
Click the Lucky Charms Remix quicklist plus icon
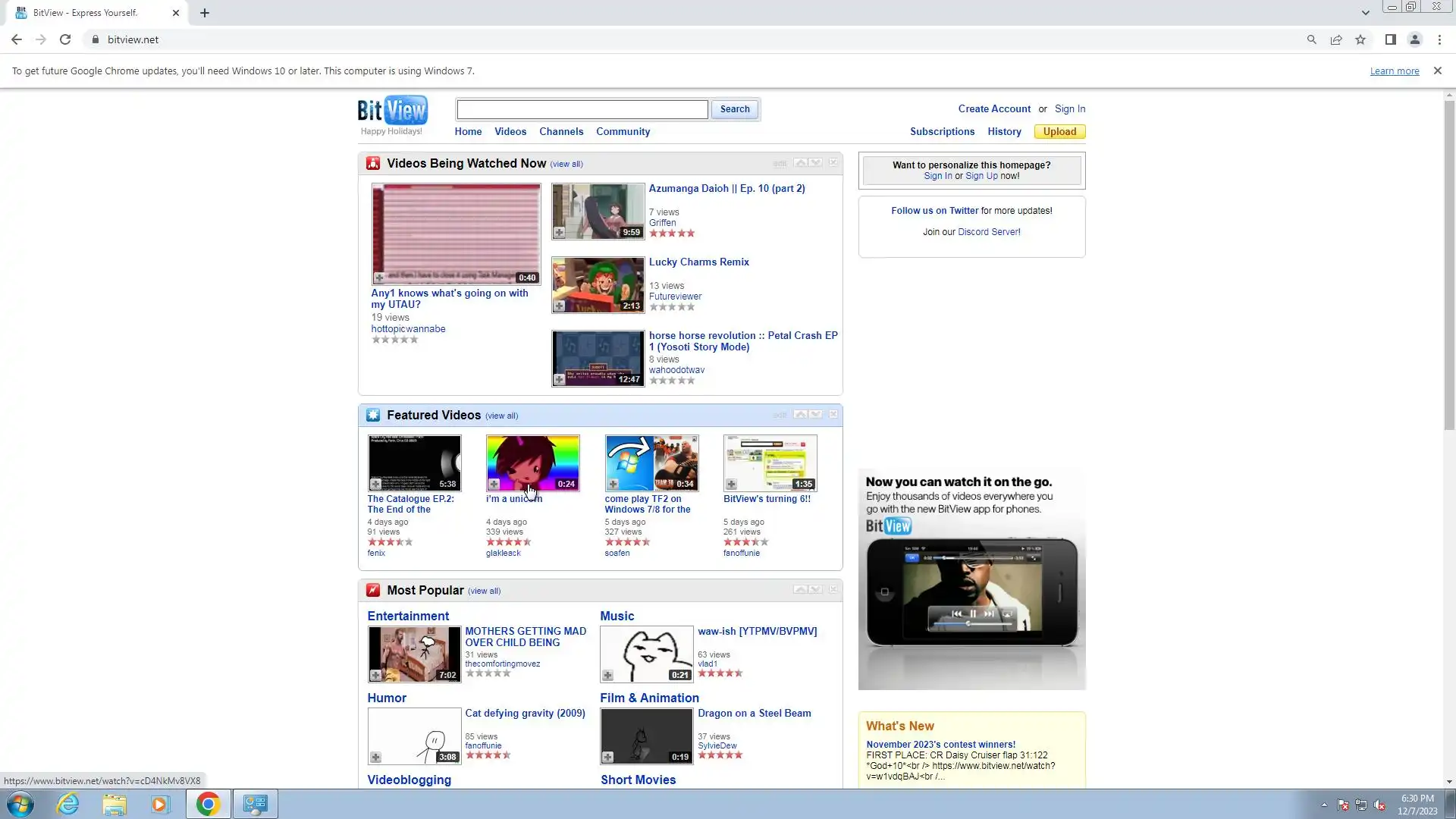pos(559,306)
